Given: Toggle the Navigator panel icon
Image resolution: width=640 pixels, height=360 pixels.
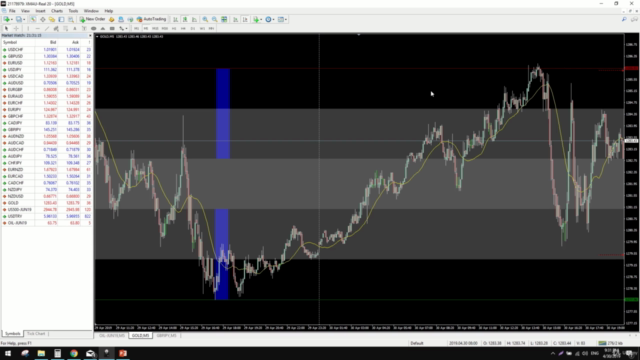Looking at the screenshot, I should [52, 19].
